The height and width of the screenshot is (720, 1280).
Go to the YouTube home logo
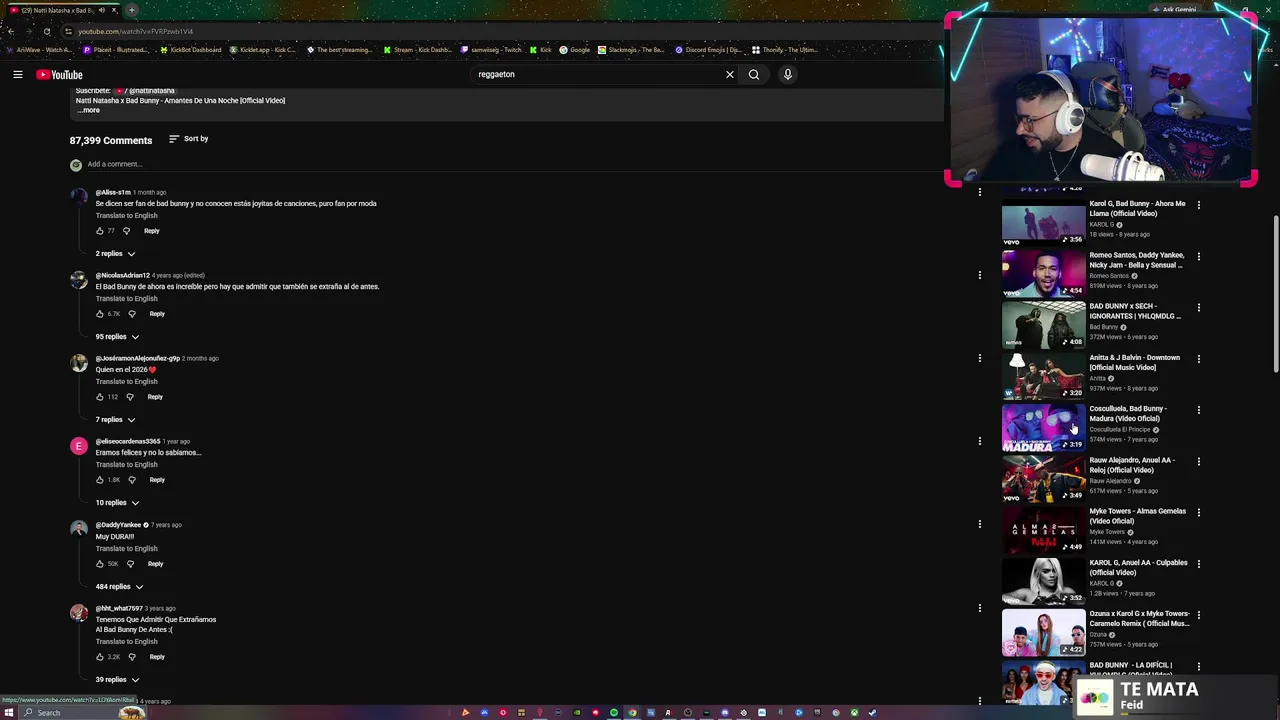click(x=59, y=74)
